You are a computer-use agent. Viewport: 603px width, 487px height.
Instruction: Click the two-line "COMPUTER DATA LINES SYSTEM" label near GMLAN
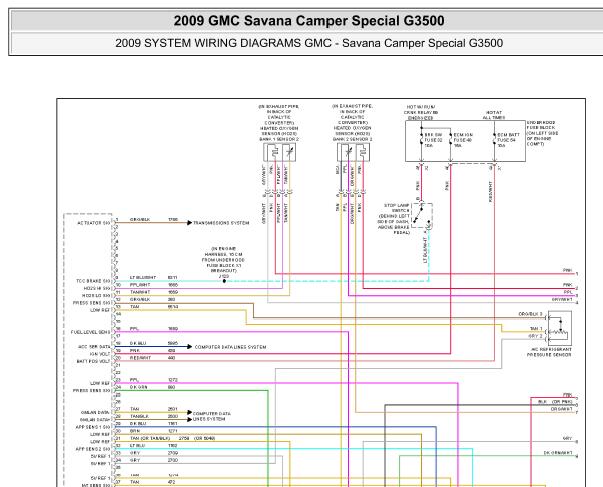pos(212,416)
